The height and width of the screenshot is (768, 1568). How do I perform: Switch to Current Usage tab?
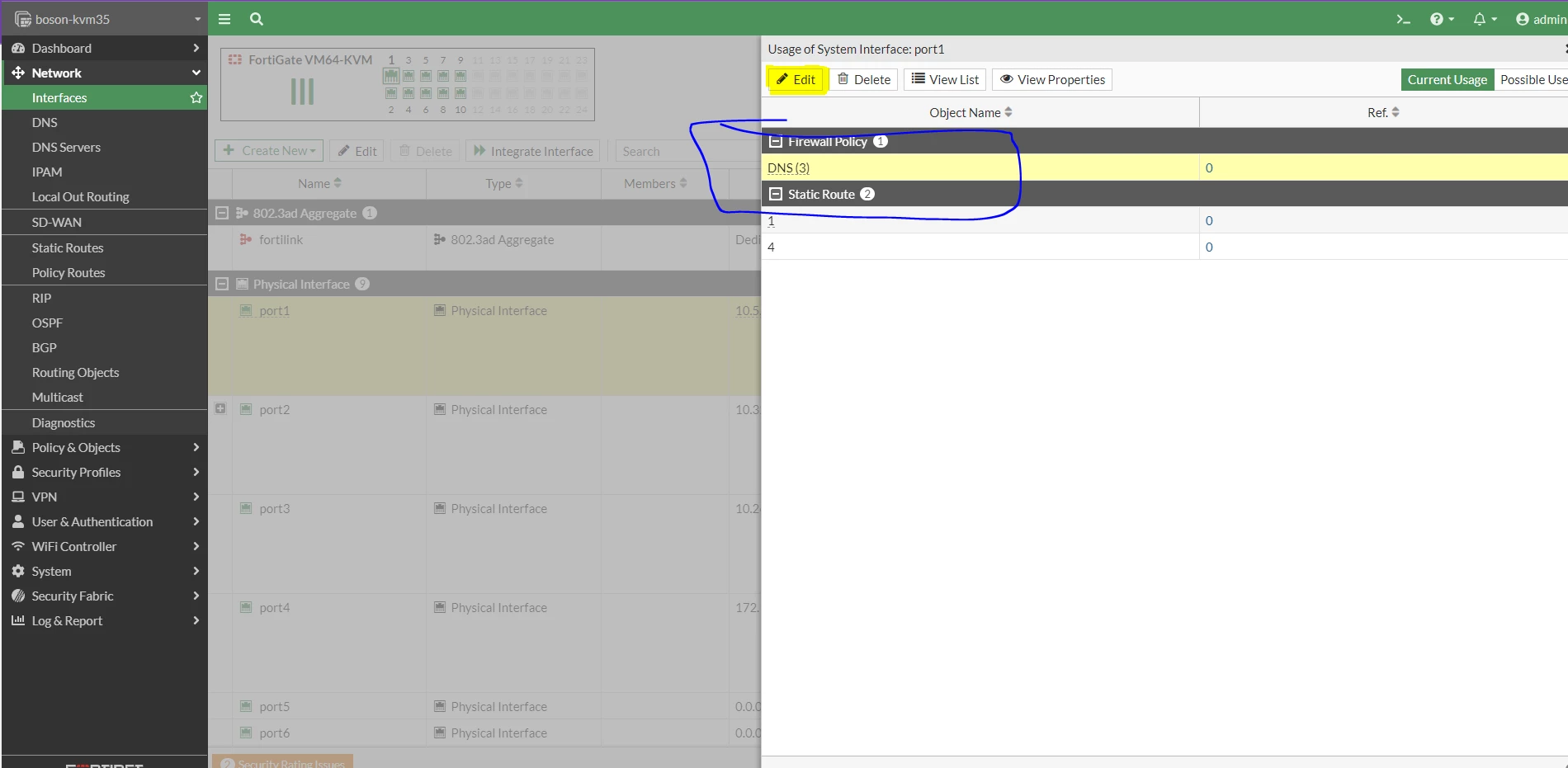pyautogui.click(x=1448, y=79)
